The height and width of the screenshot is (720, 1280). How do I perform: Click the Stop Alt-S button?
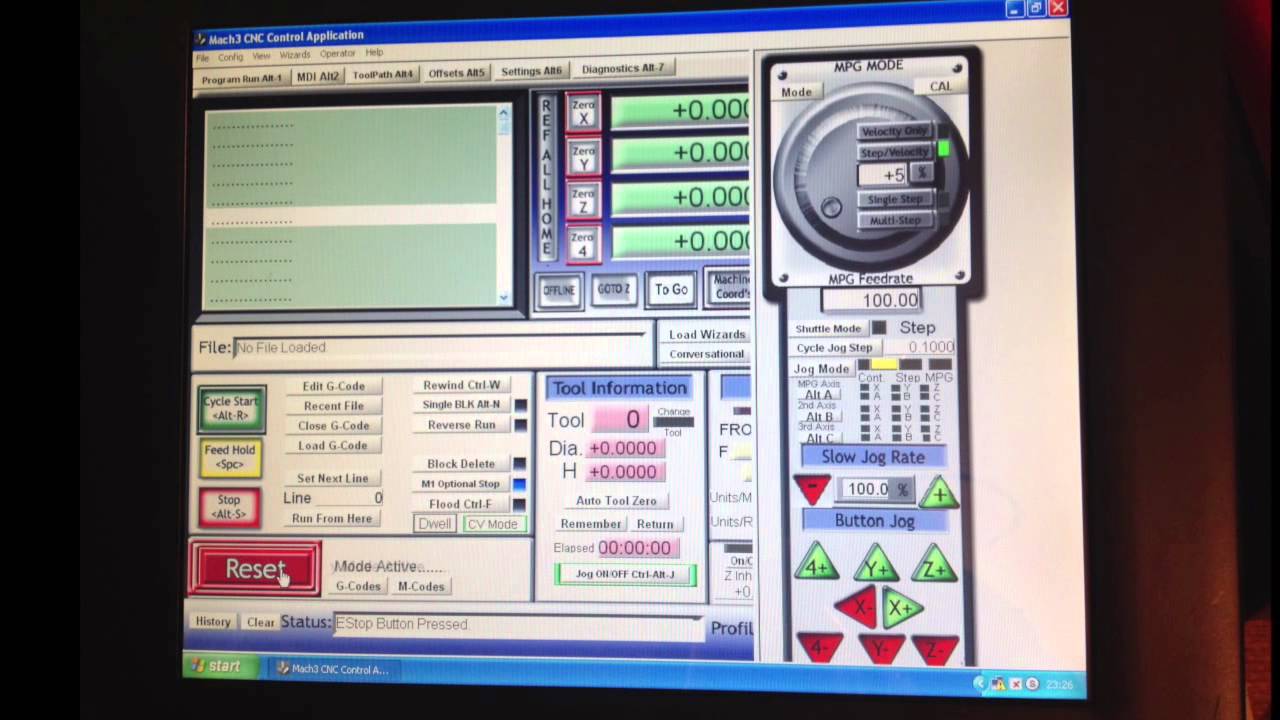point(230,507)
